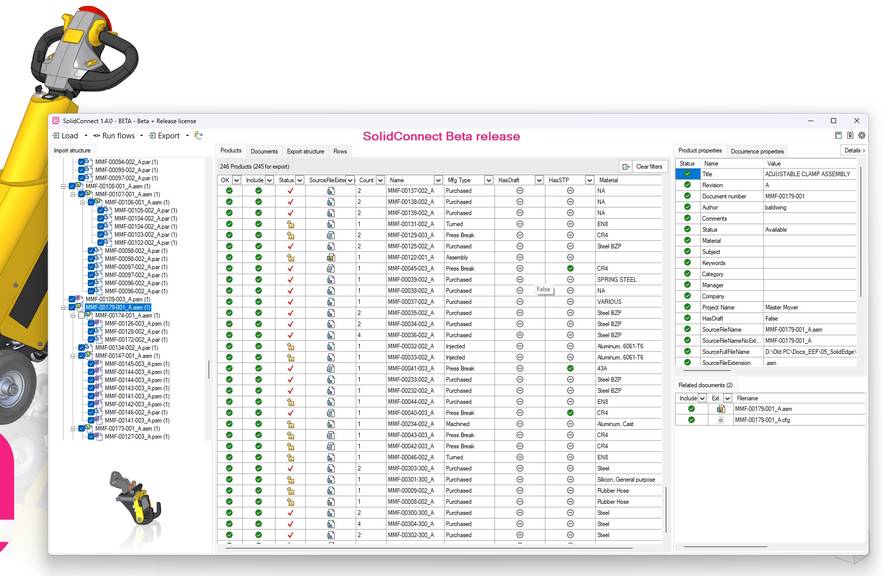Open the Status column filter dropdown
882x576 pixels.
coord(301,180)
